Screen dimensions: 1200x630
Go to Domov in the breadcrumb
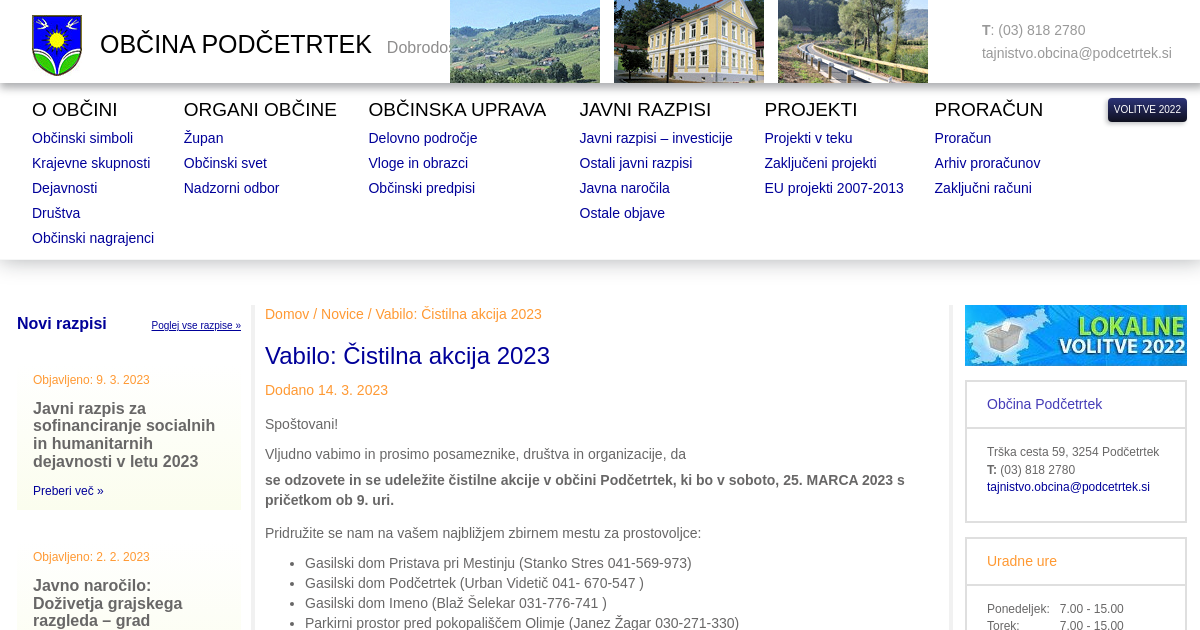tap(287, 314)
